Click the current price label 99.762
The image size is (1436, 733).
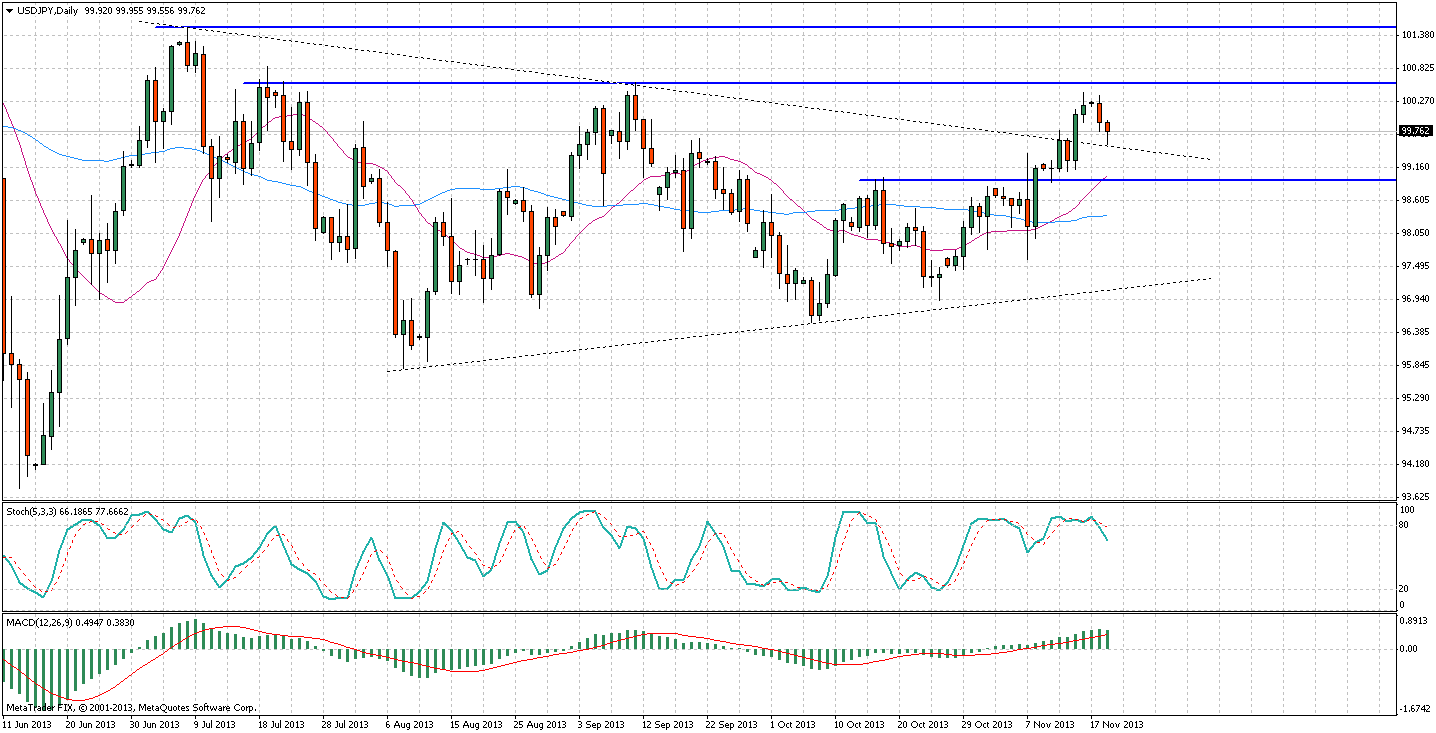click(x=1414, y=130)
